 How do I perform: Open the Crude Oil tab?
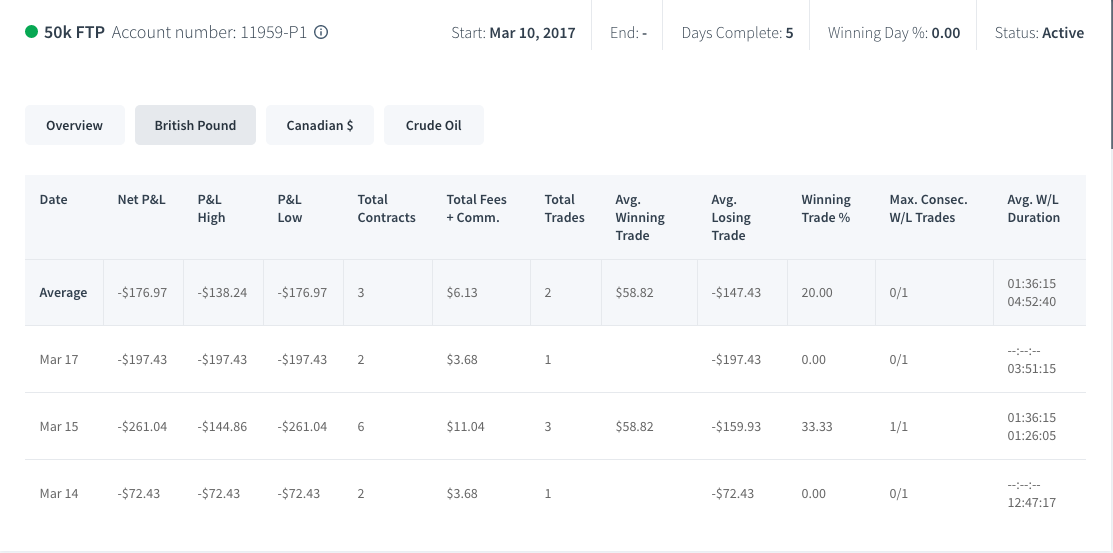[x=434, y=125]
